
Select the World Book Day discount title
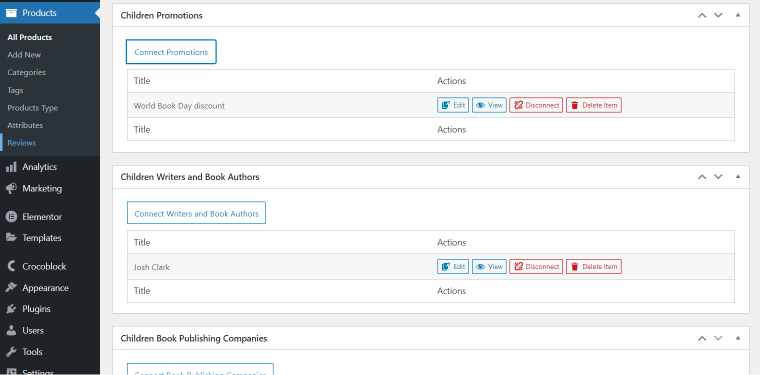click(179, 106)
